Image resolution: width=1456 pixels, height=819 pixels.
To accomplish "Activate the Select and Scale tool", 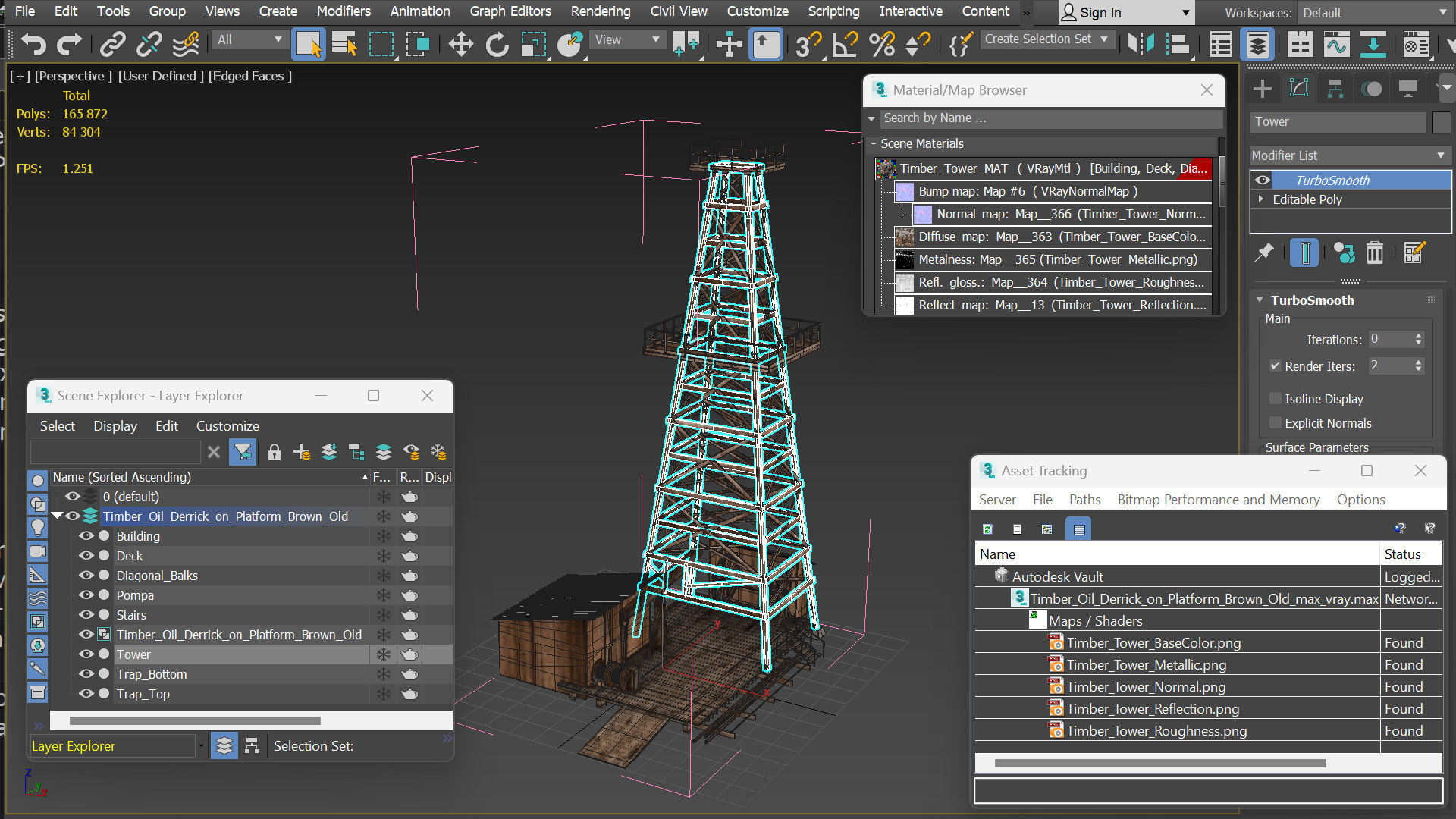I will 533,44.
